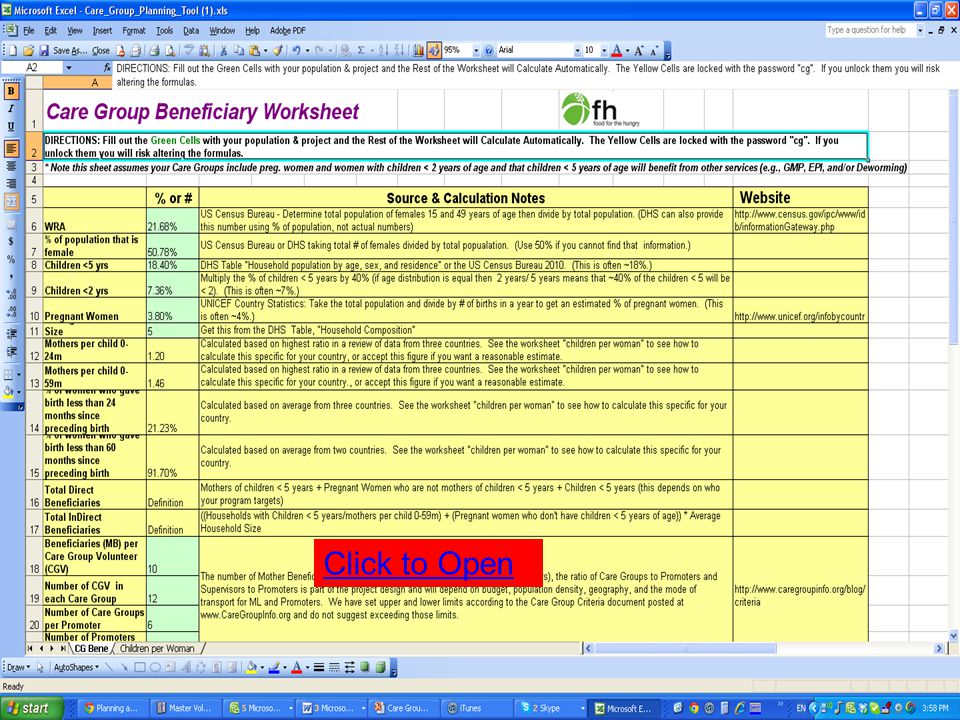Open the Undo history dropdown arrow
The width and height of the screenshot is (960, 720).
point(307,50)
